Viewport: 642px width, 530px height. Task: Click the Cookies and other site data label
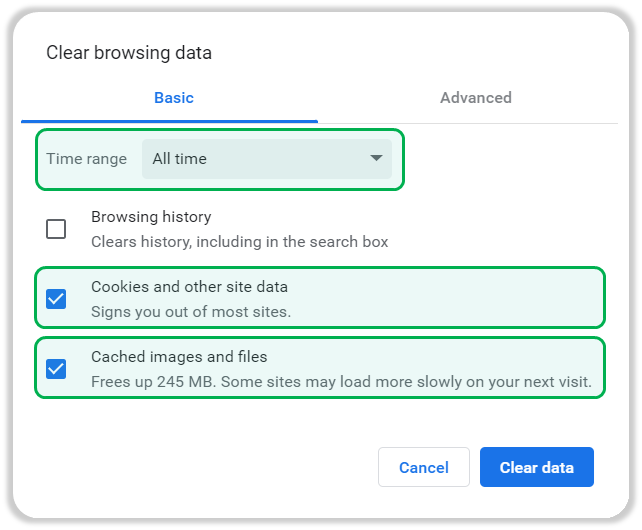pyautogui.click(x=189, y=287)
